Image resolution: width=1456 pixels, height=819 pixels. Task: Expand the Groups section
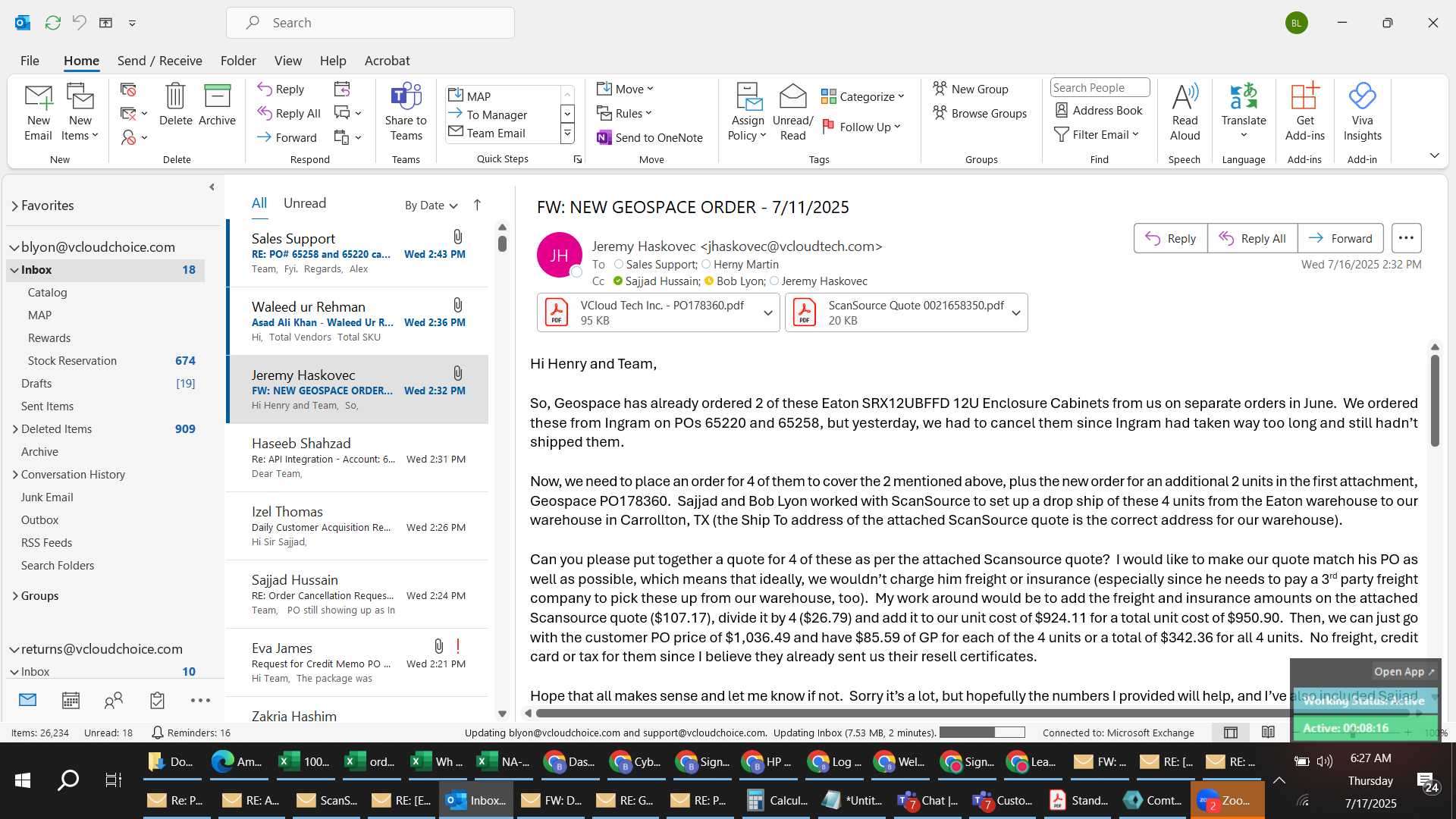coord(15,596)
